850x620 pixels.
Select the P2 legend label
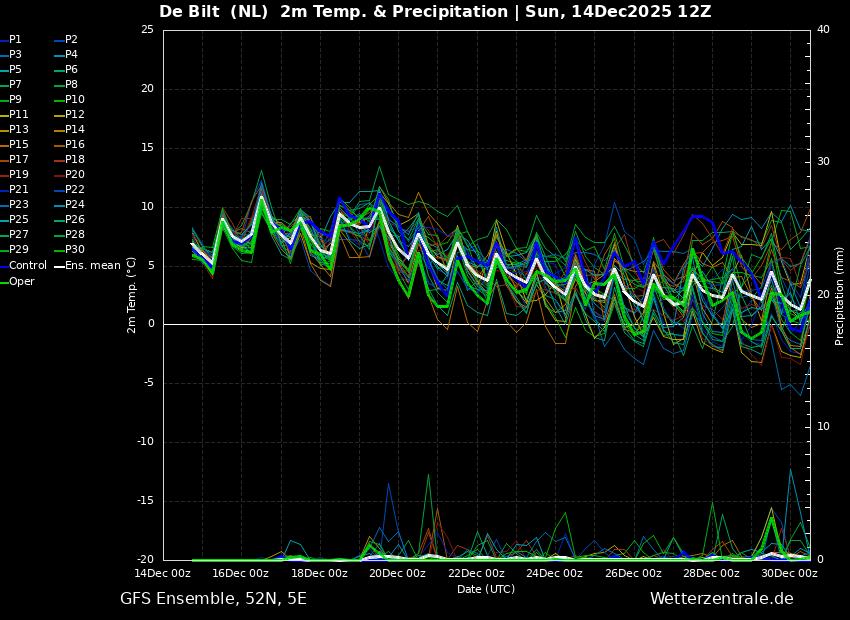coord(71,40)
